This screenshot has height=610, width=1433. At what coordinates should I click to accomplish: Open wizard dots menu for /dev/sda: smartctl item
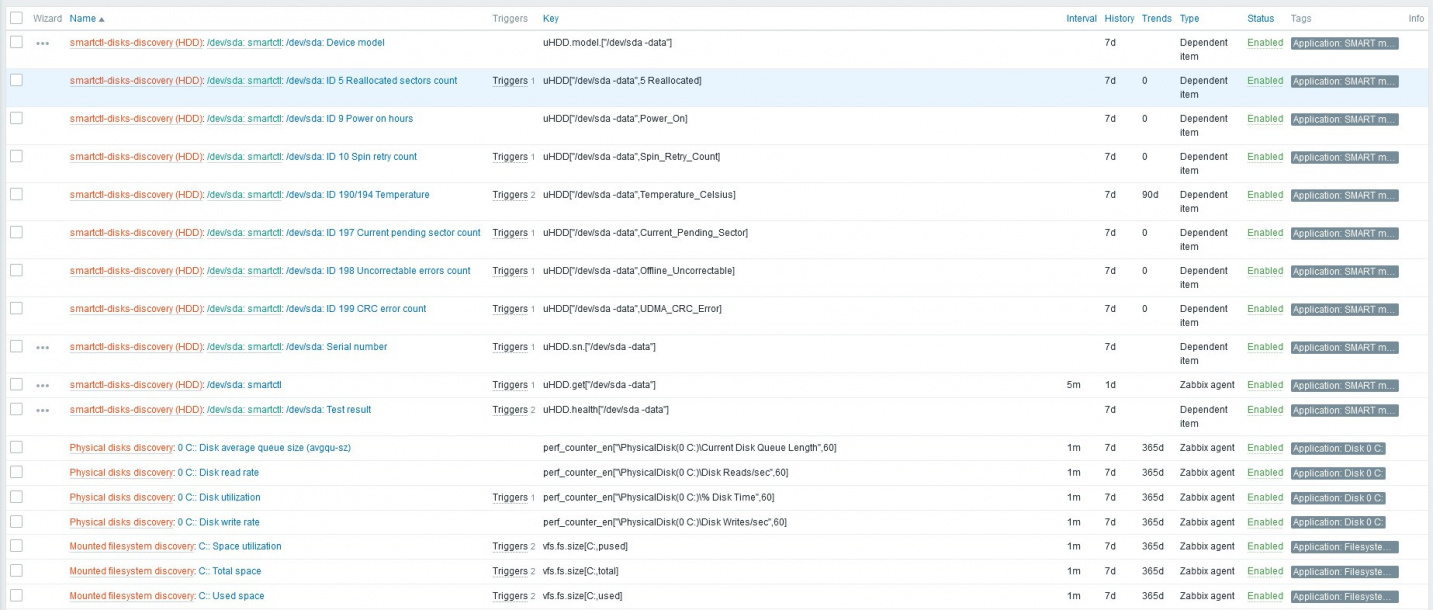pos(42,385)
